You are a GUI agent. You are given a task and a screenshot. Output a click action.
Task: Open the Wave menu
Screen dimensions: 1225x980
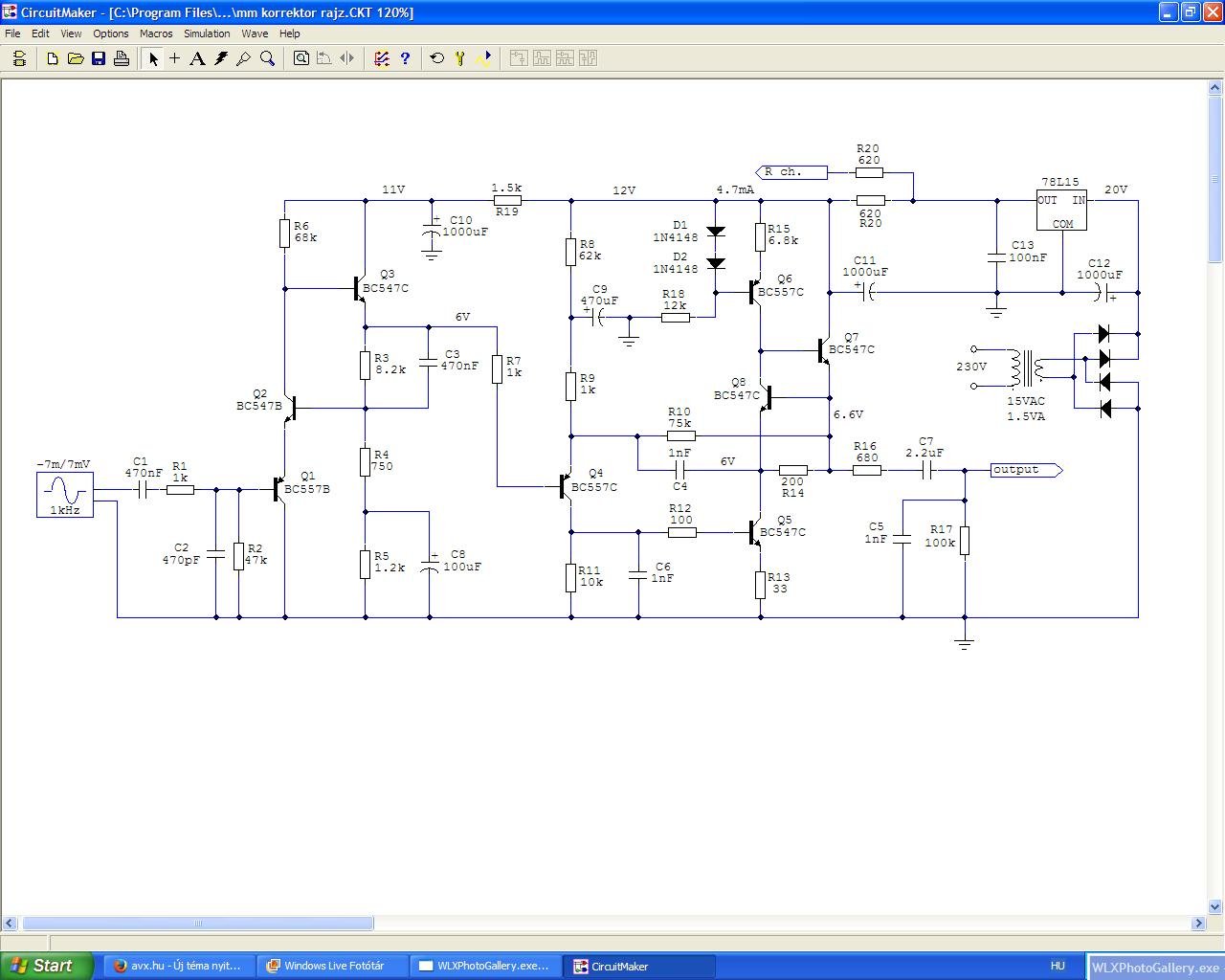pos(255,33)
